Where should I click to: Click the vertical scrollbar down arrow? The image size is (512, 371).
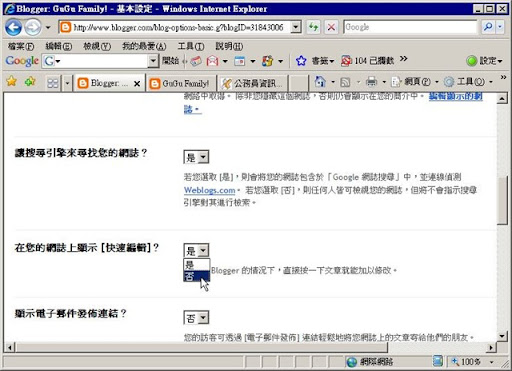point(502,336)
